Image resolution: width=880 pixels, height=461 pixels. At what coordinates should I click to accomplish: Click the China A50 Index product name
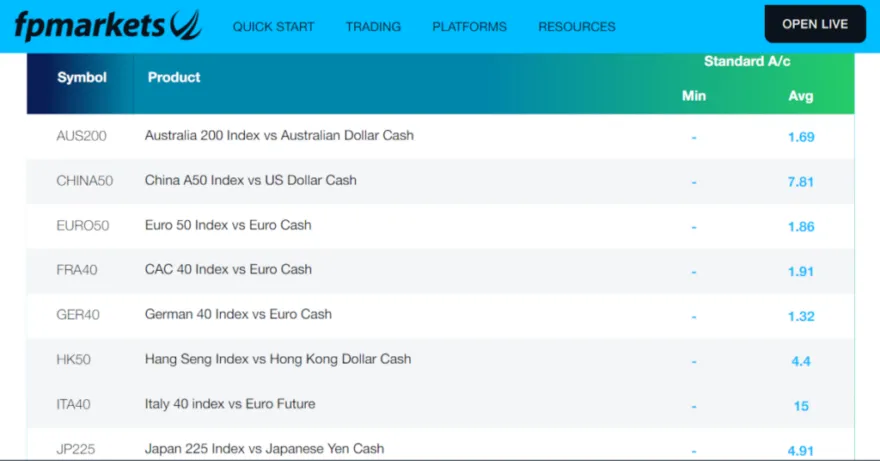pos(250,180)
